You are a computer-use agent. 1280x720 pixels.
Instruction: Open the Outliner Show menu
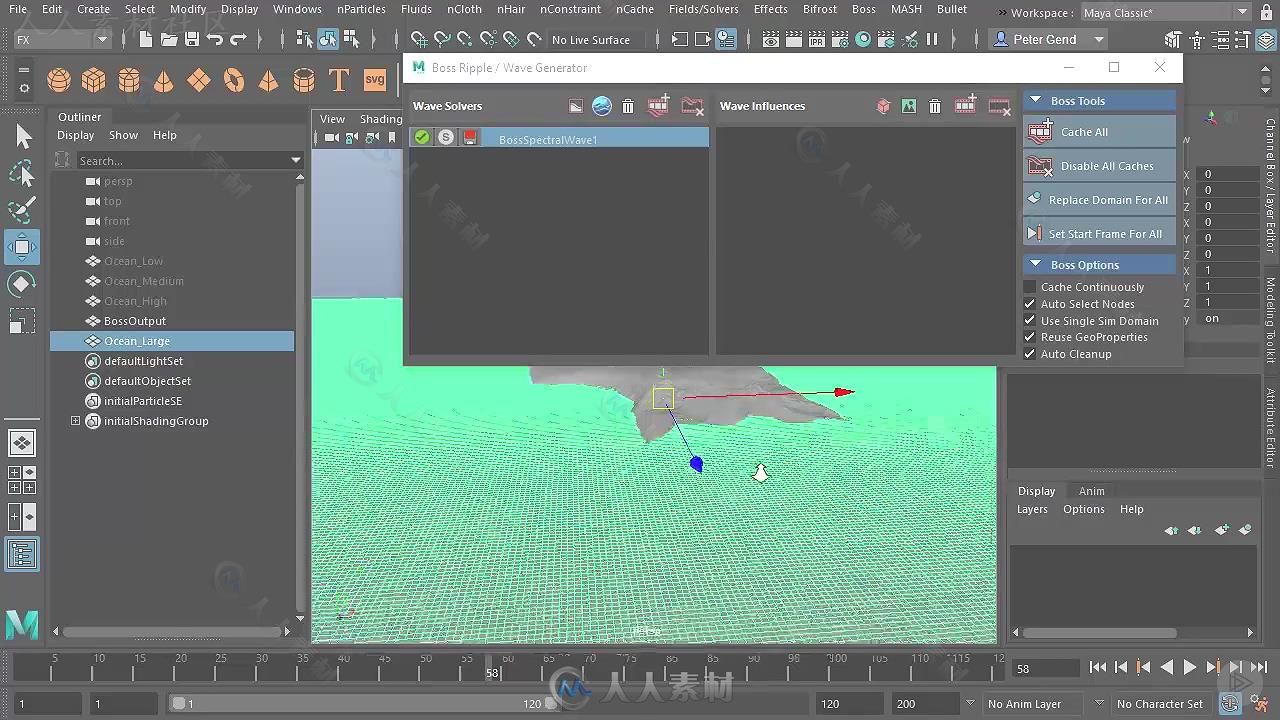[124, 135]
